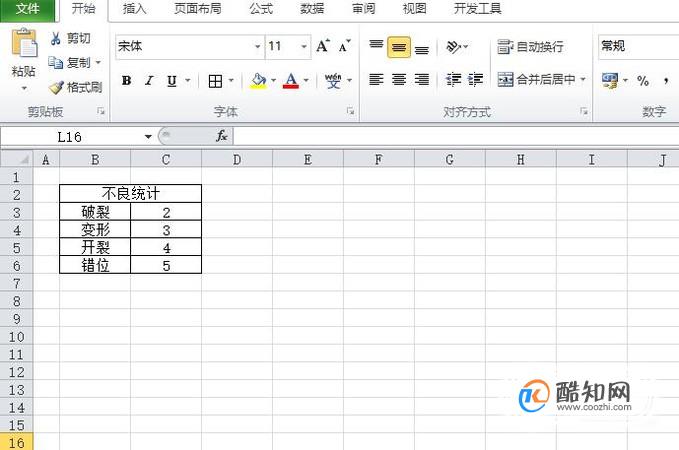
Task: Toggle middle vertical alignment
Action: click(x=399, y=47)
